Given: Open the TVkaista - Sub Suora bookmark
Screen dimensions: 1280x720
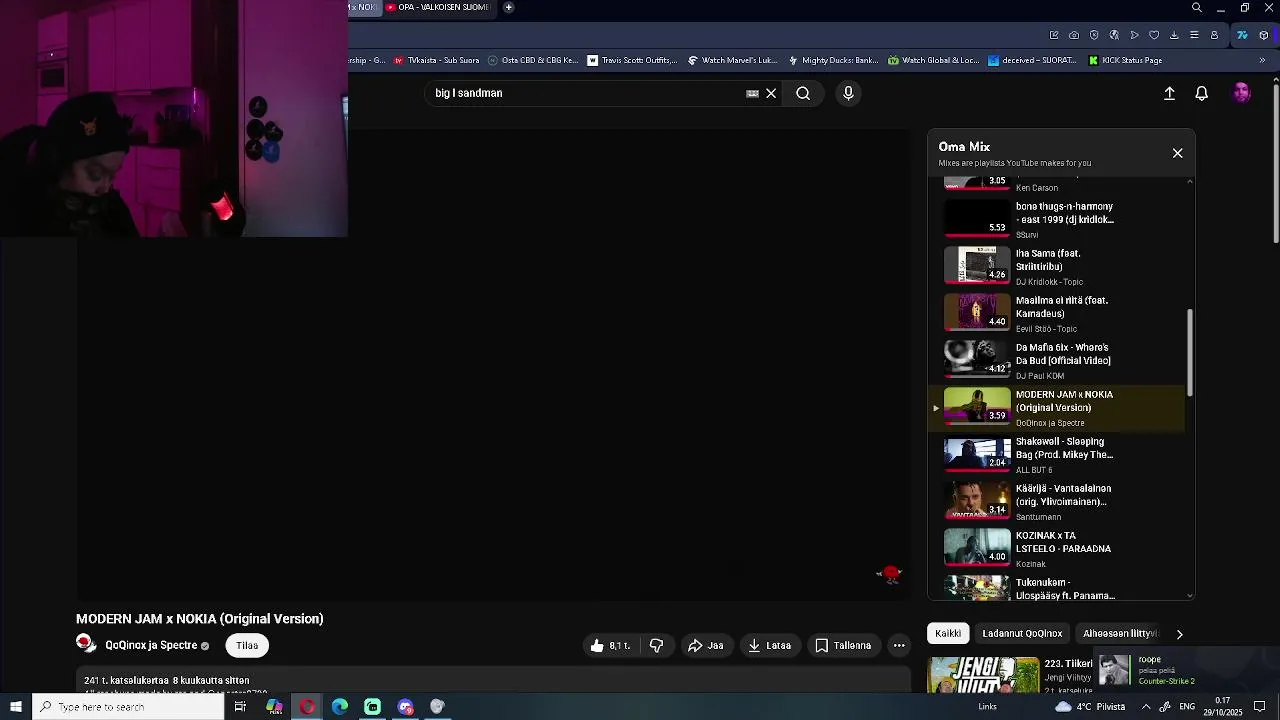Looking at the screenshot, I should coord(436,60).
